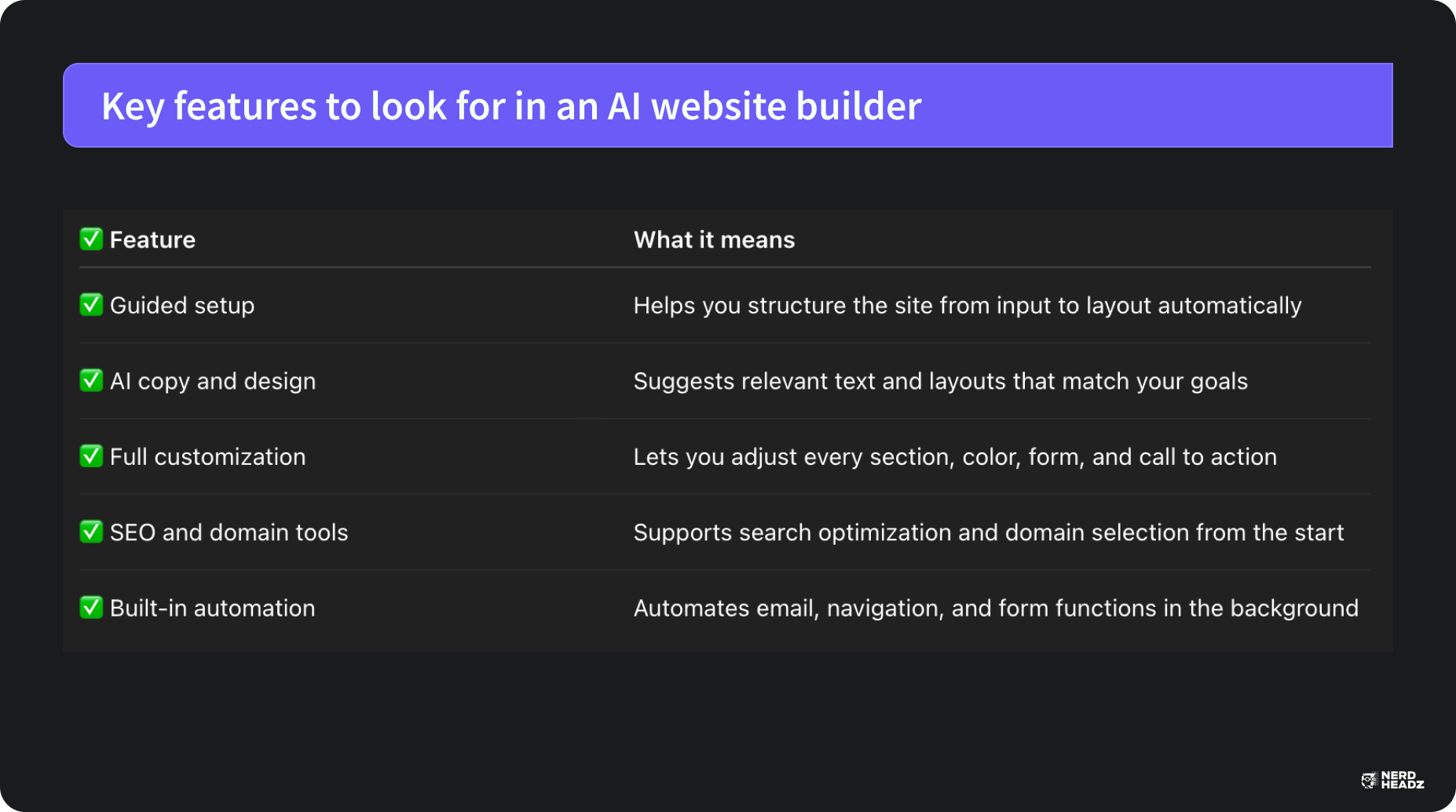Select the 'Full customization' label
The width and height of the screenshot is (1456, 812).
[207, 456]
